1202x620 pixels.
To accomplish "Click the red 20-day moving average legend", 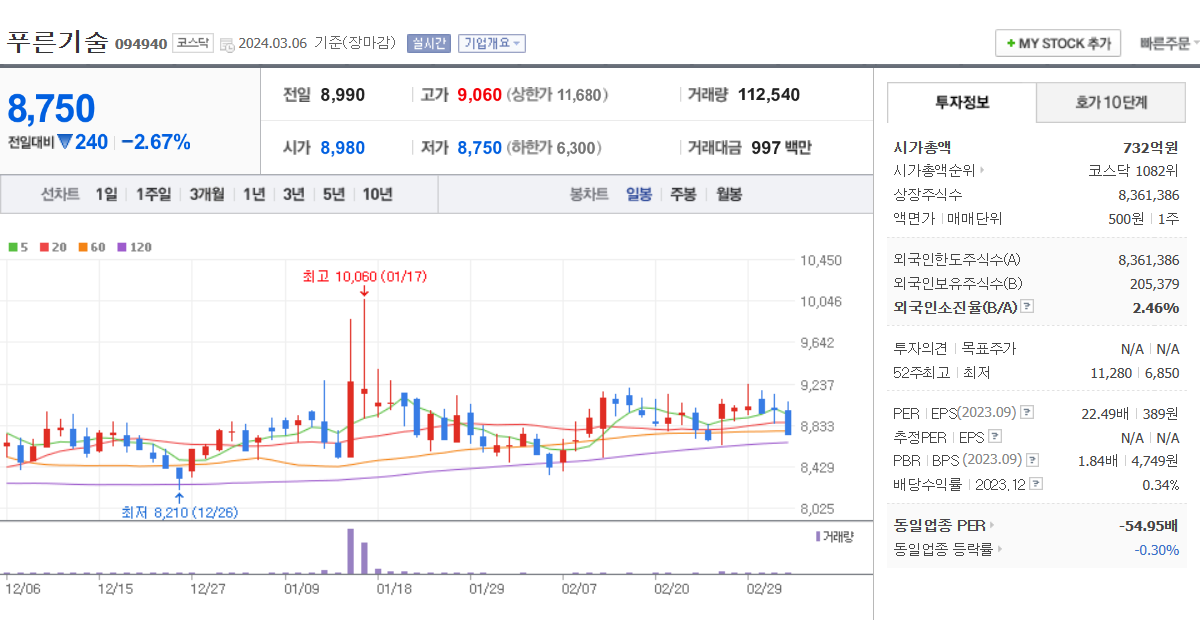I will coord(52,246).
